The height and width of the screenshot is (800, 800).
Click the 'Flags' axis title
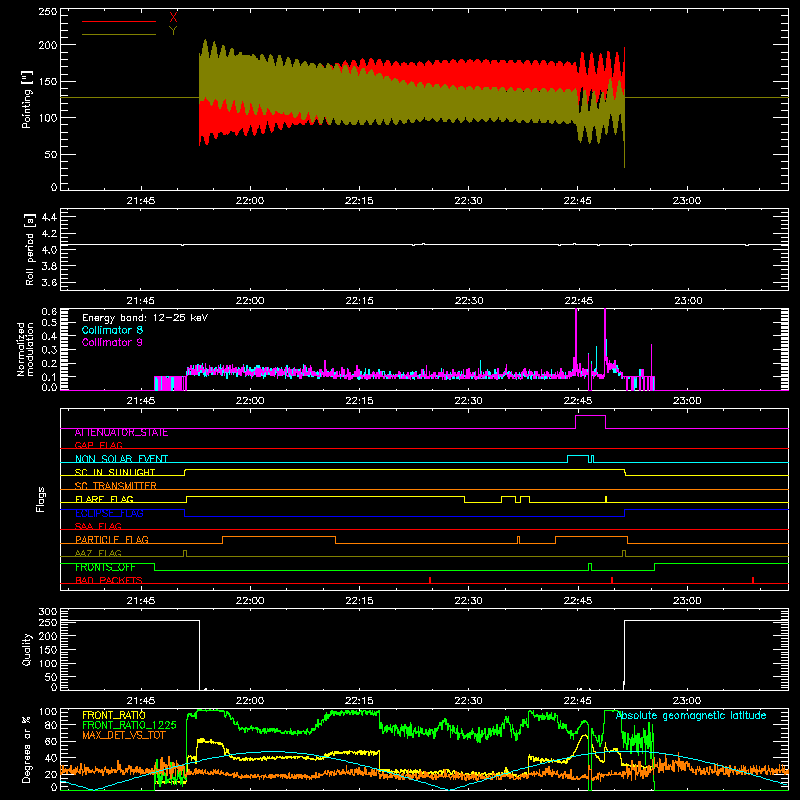(41, 499)
